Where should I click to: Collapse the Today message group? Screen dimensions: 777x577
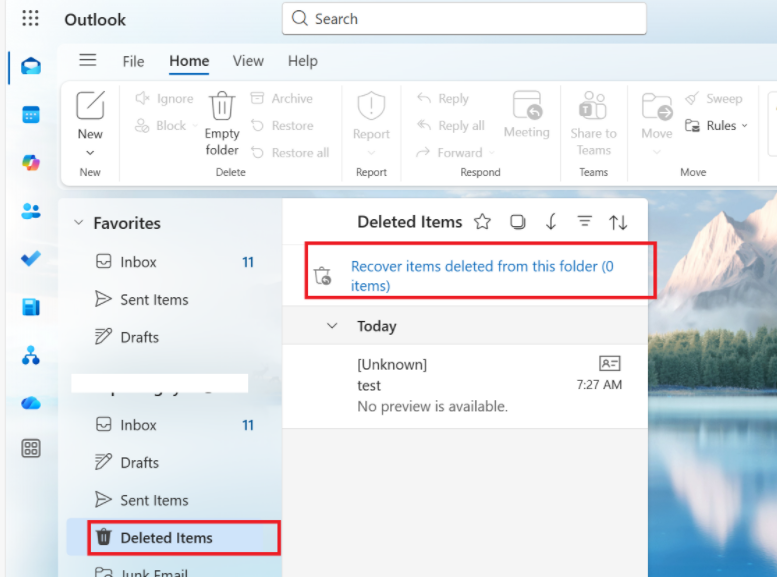(332, 326)
